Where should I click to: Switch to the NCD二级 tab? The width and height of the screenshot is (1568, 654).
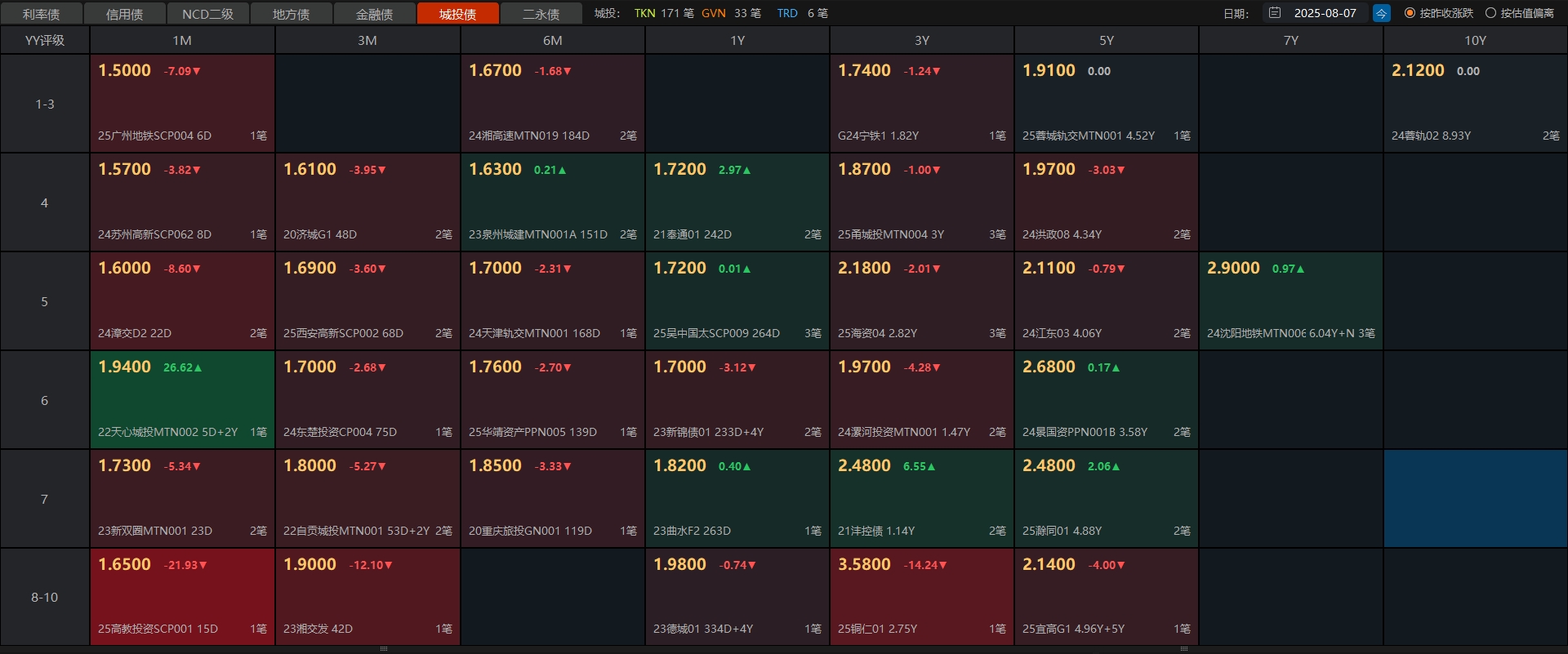207,14
